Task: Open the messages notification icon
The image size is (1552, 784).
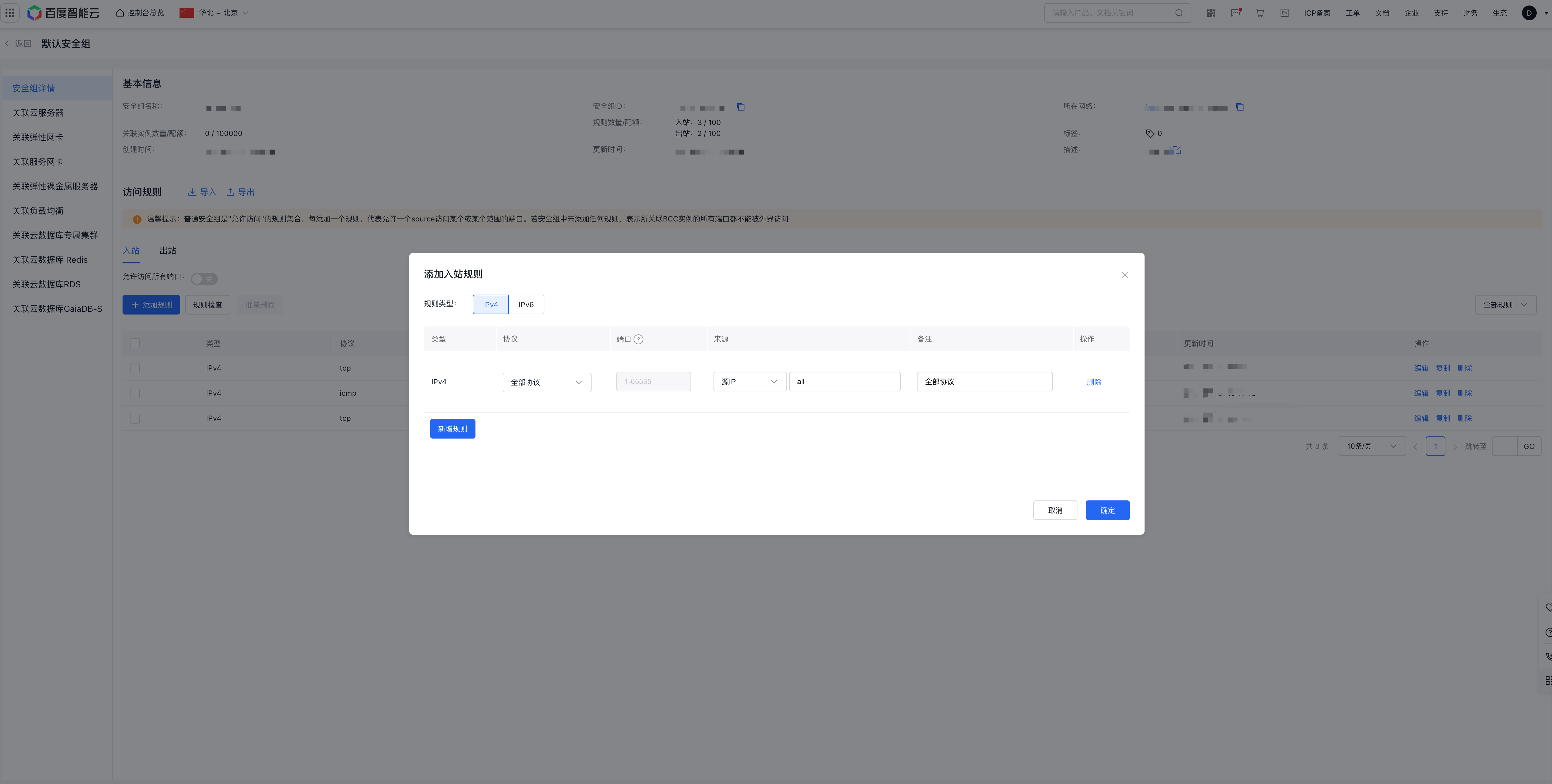Action: point(1235,13)
